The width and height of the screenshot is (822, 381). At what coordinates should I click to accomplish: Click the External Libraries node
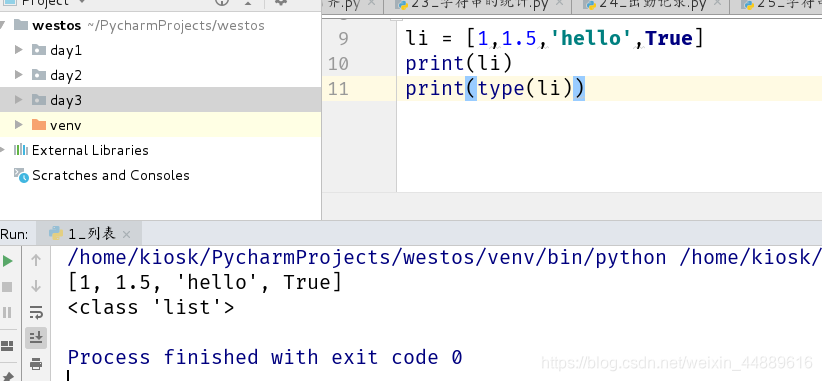click(x=90, y=150)
